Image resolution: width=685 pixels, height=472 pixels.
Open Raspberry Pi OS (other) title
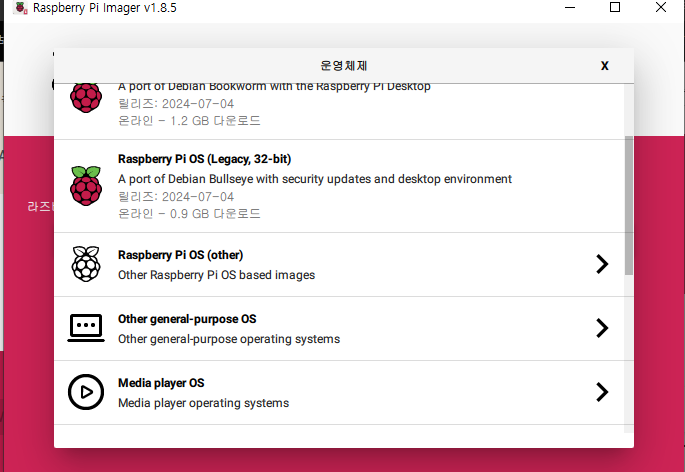click(180, 255)
